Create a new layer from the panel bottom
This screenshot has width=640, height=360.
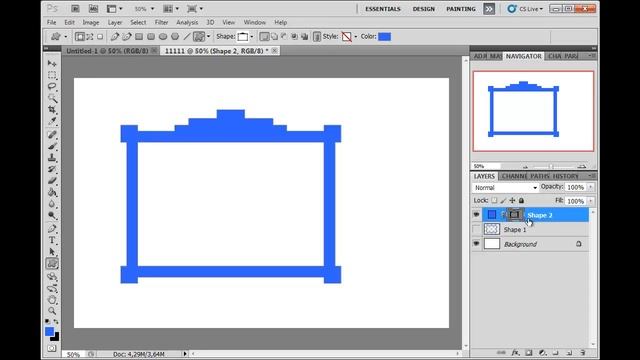569,353
